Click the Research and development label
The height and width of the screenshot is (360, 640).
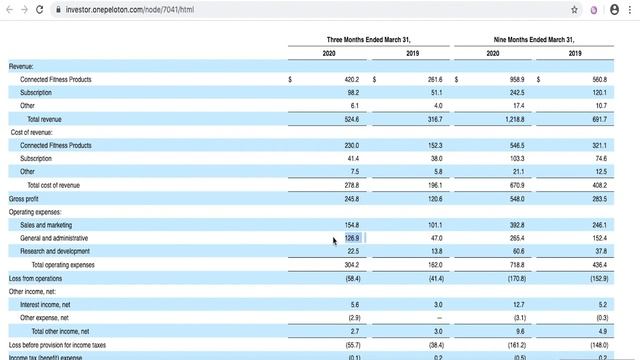pos(55,251)
